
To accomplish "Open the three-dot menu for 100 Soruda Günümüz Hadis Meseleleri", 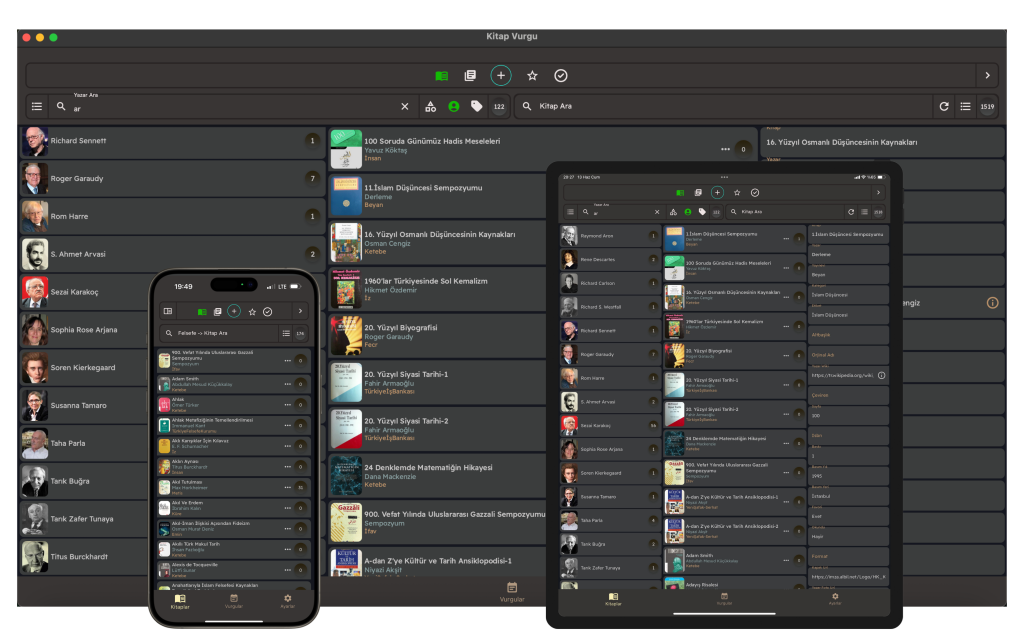I will tap(726, 150).
